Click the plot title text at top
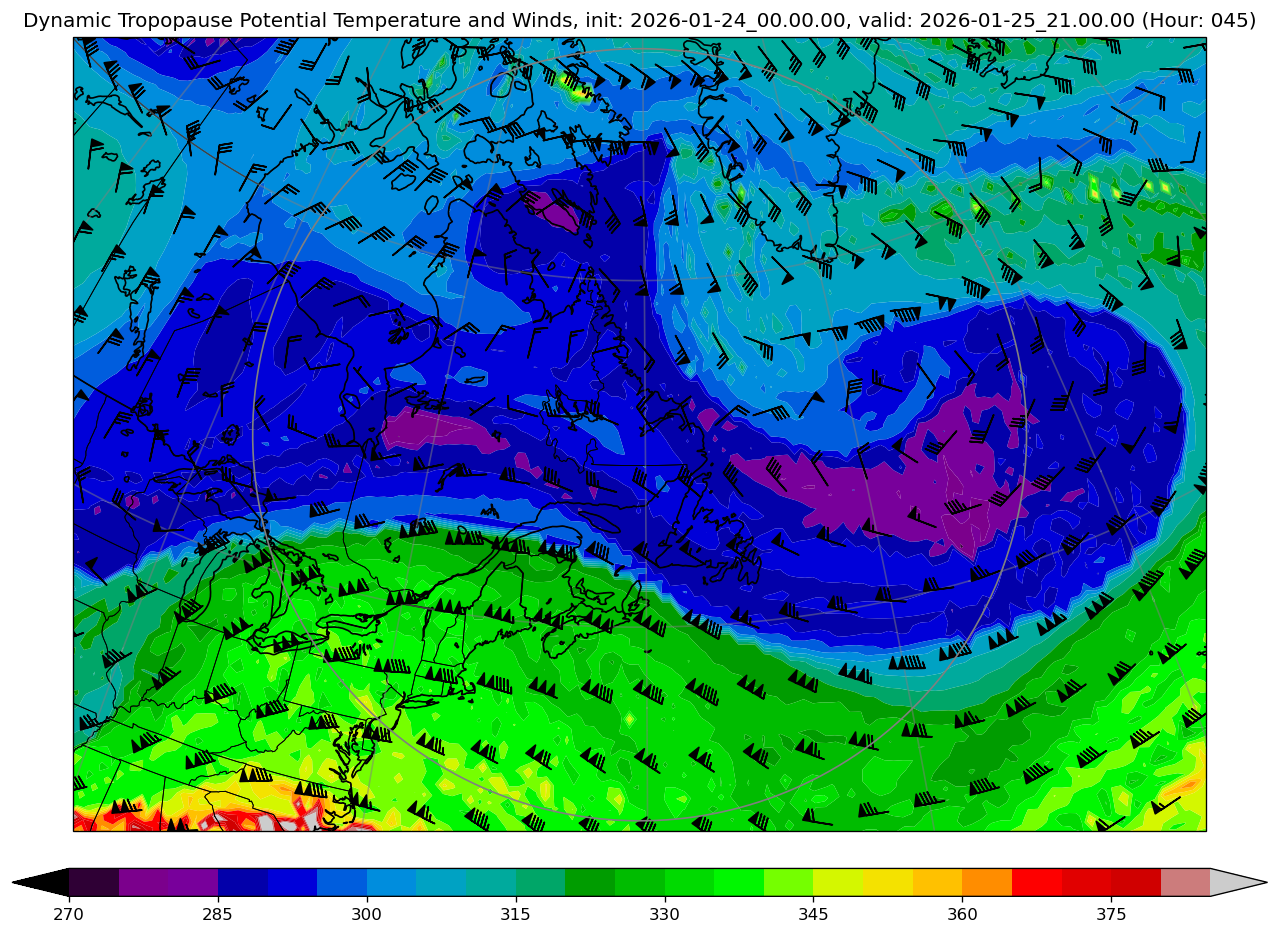The height and width of the screenshot is (935, 1279). (639, 20)
